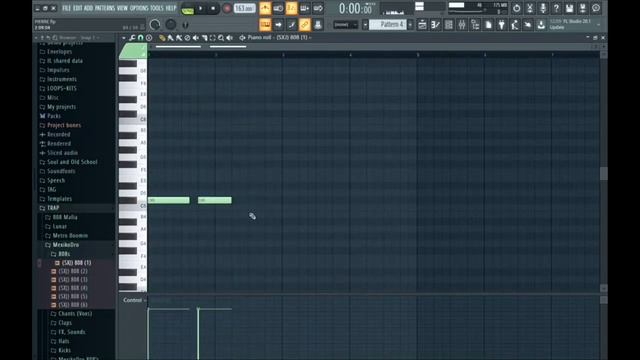Select the Draw pencil tool in piano roll
Viewport: 640px width, 360px height.
click(x=162, y=38)
